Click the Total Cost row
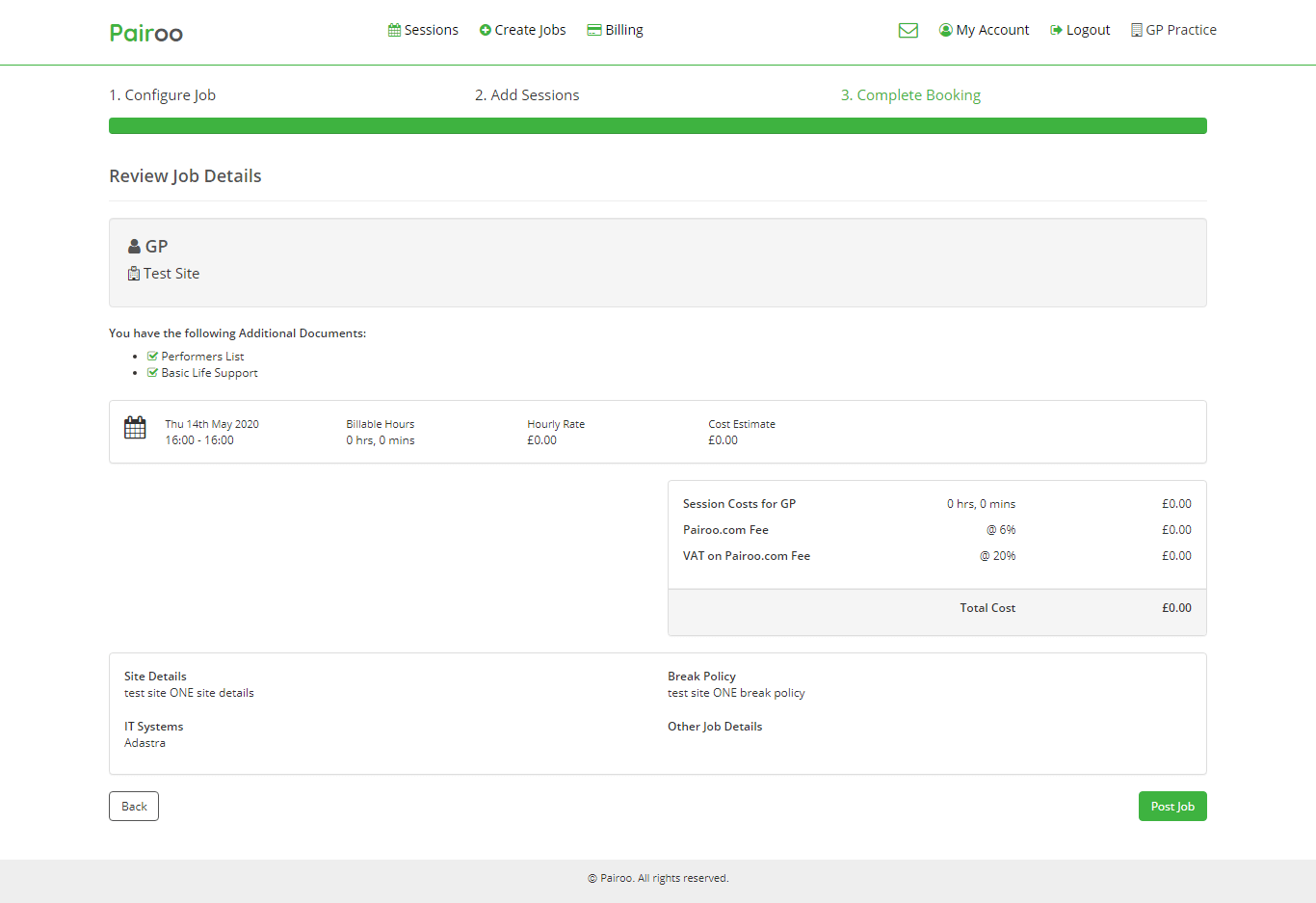The image size is (1316, 903). pos(936,608)
